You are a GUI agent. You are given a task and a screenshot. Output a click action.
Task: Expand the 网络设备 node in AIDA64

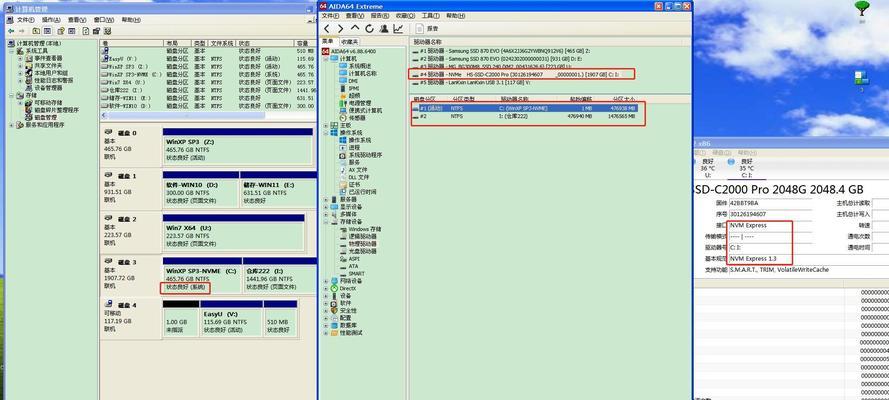tap(325, 281)
